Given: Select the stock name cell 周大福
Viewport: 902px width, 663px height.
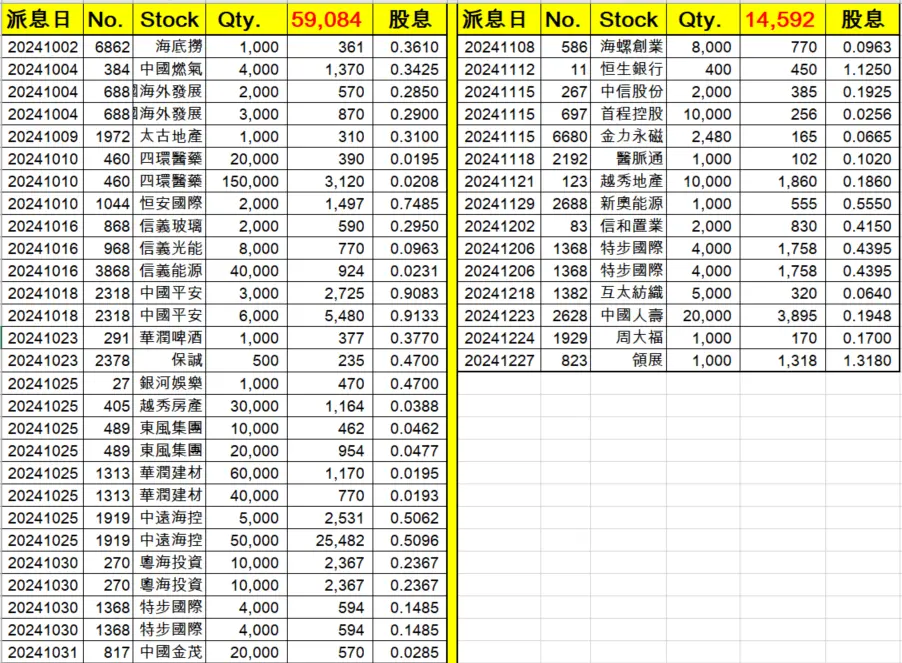Looking at the screenshot, I should coord(628,338).
